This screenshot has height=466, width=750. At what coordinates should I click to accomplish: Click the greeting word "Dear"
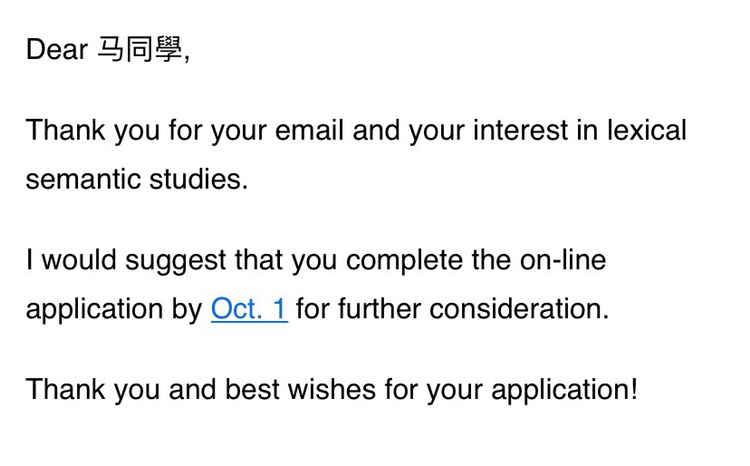(57, 50)
